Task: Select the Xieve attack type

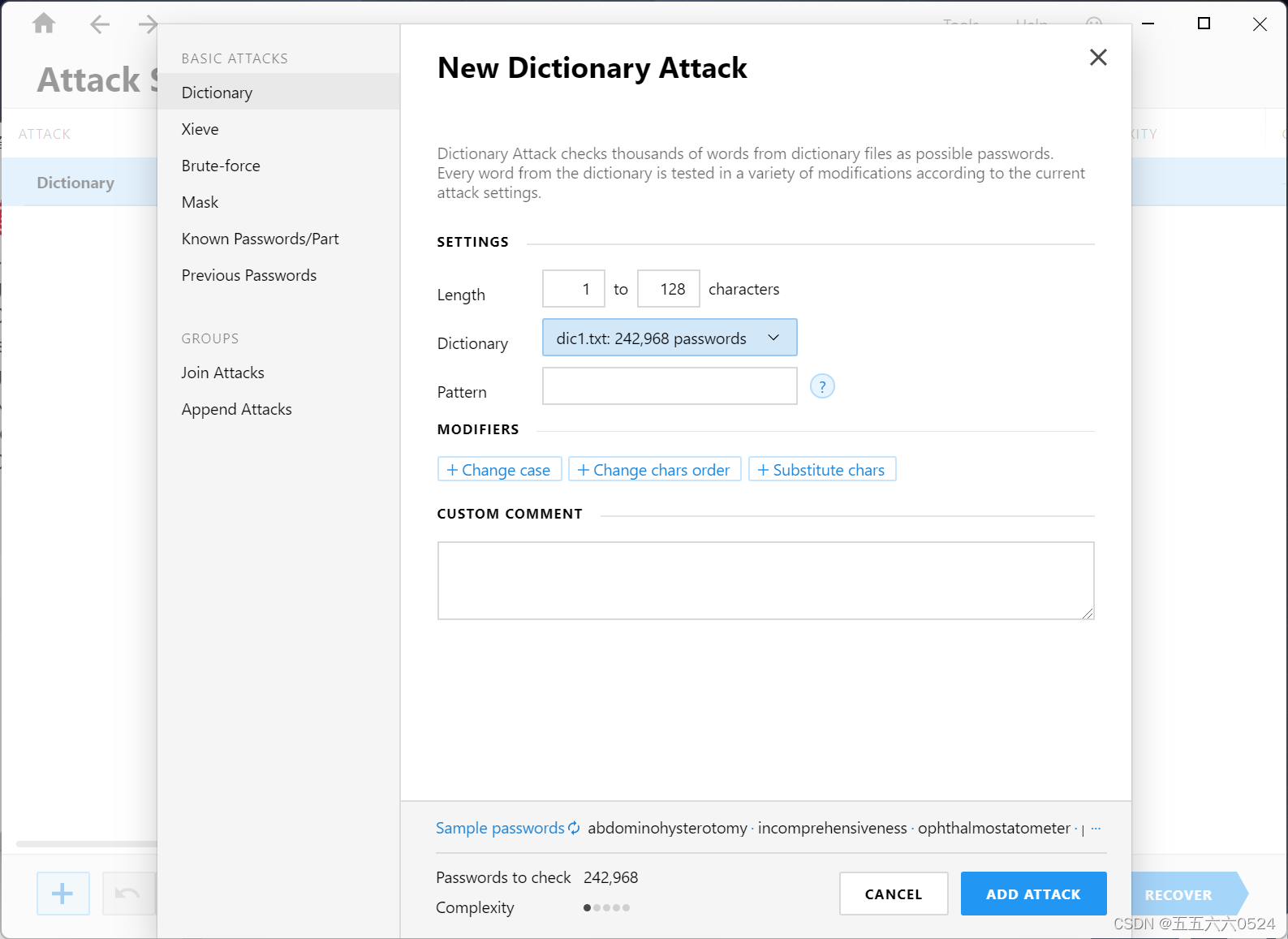Action: tap(278, 129)
